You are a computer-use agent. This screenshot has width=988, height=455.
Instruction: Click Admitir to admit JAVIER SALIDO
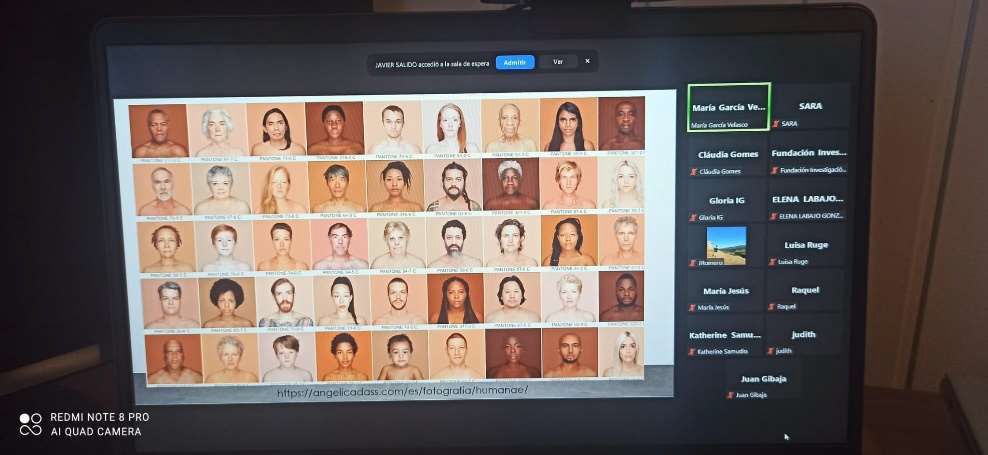click(515, 62)
